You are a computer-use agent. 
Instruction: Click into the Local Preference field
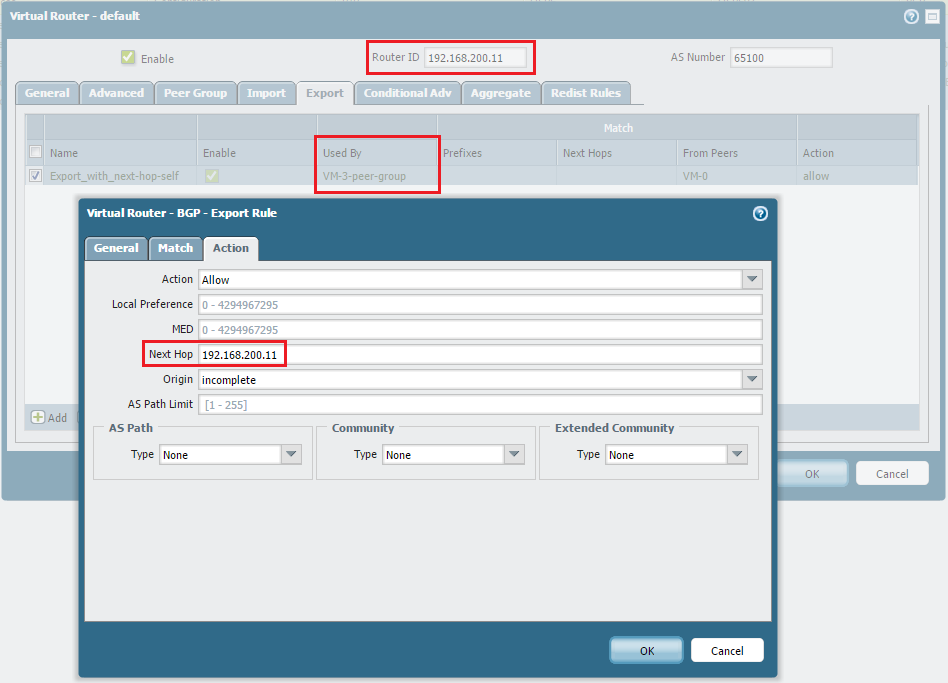480,305
